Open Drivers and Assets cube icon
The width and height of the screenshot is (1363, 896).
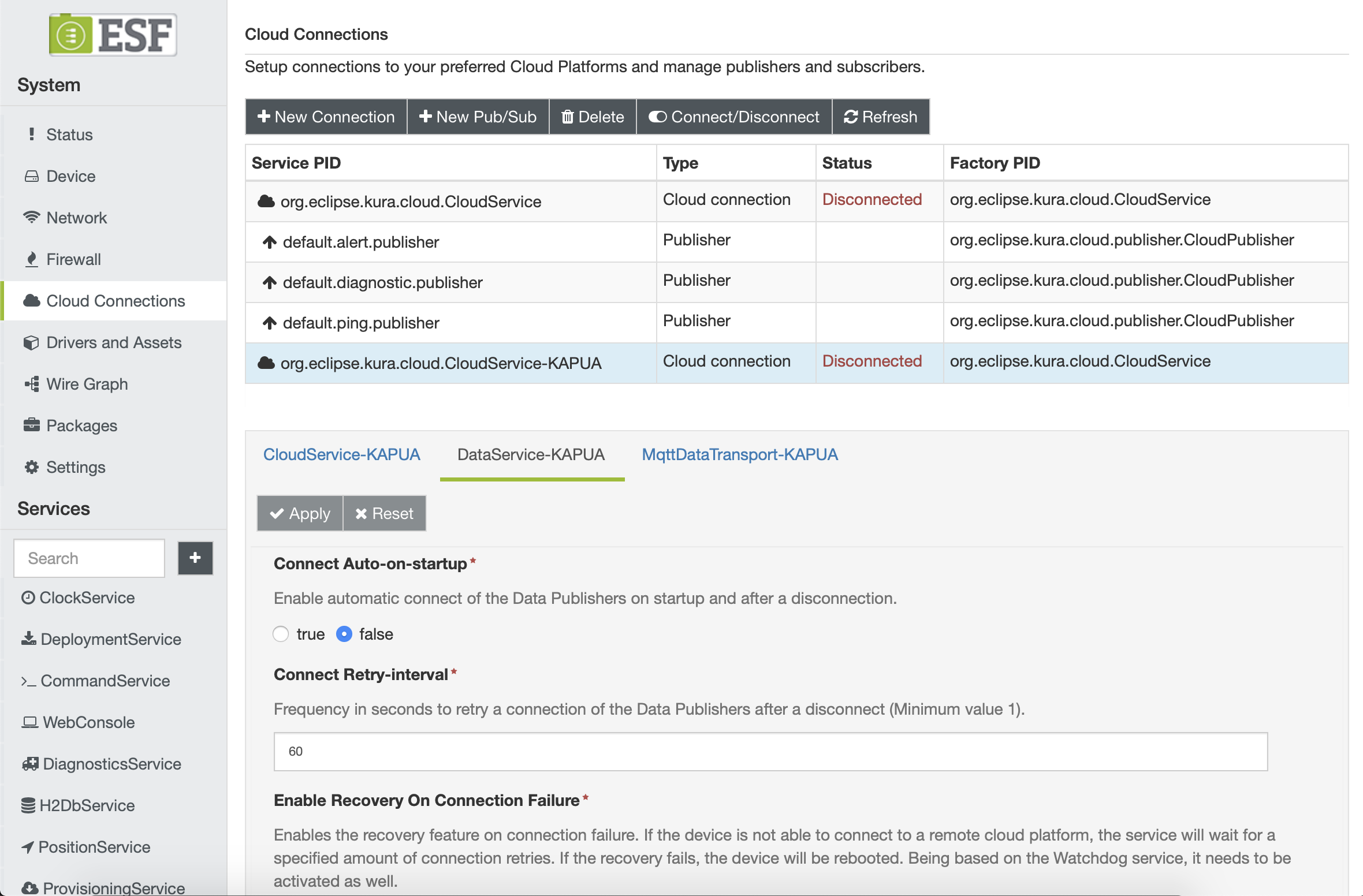[x=32, y=342]
